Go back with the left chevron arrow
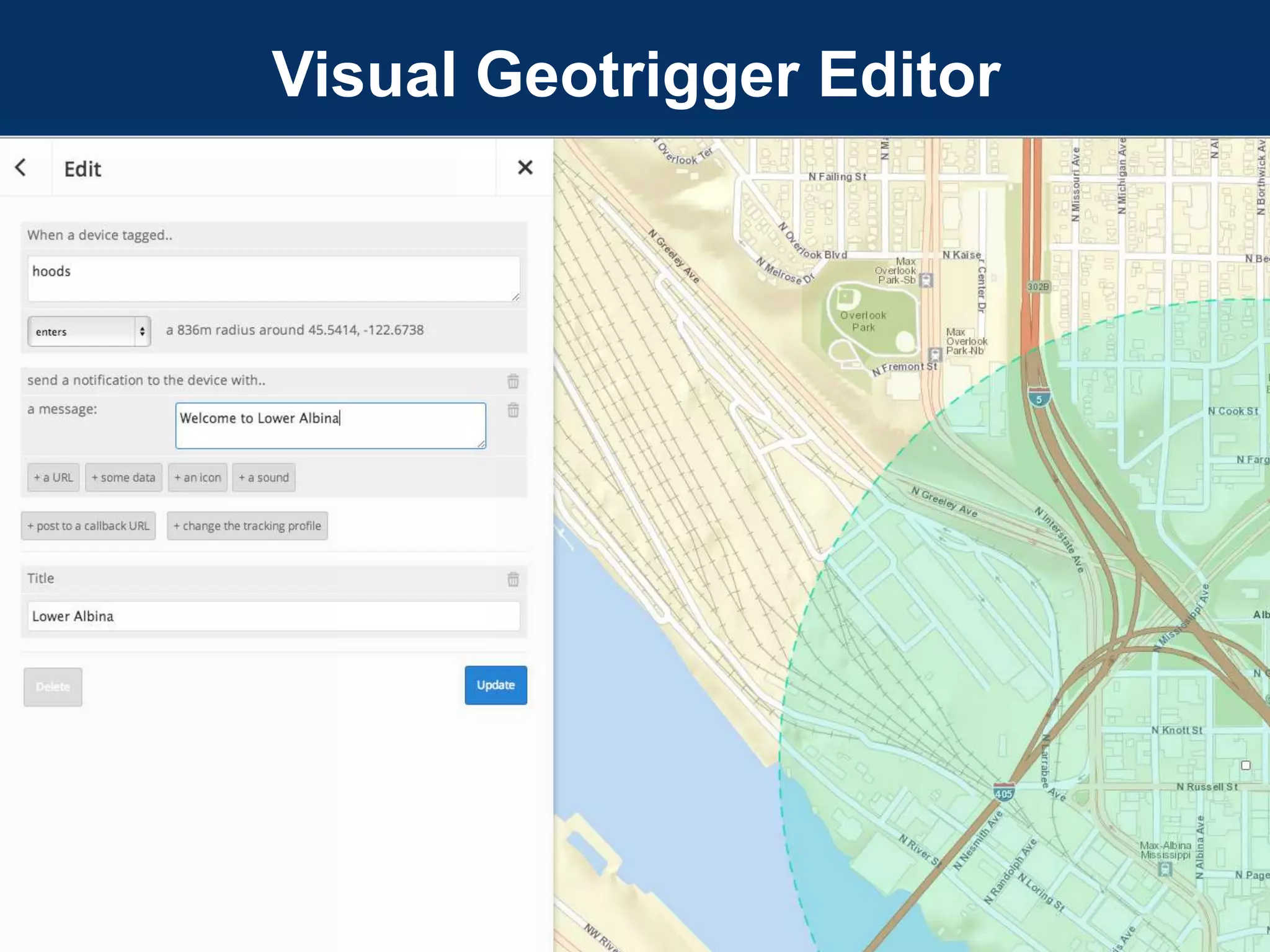 point(20,167)
